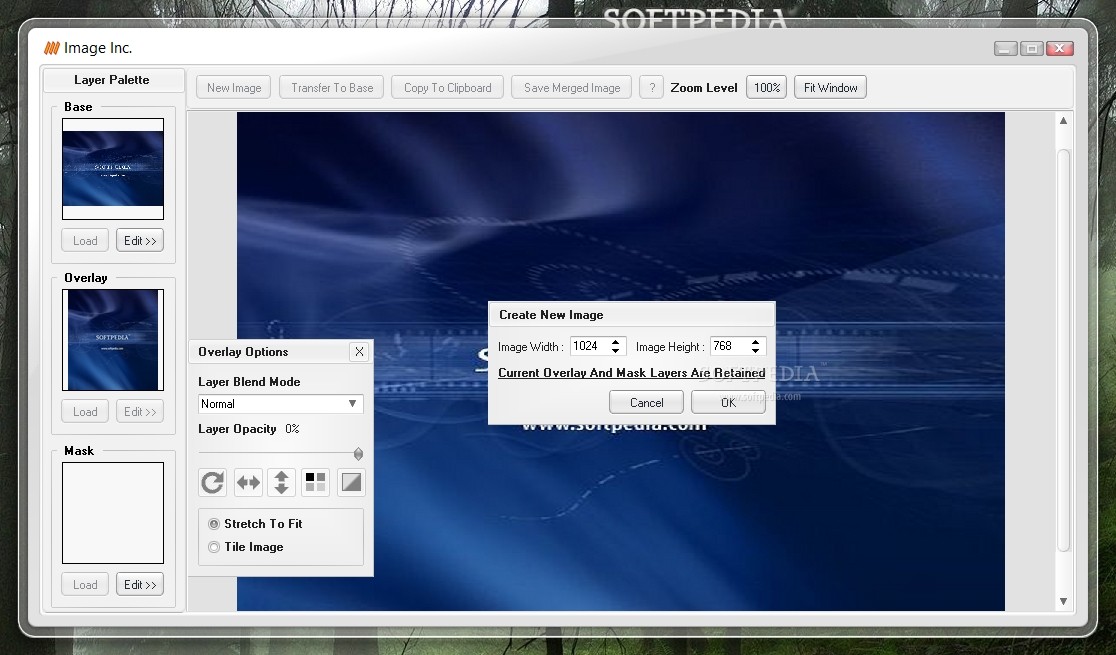Image resolution: width=1116 pixels, height=655 pixels.
Task: Click the canvas scrollbar up arrow
Action: (x=1063, y=121)
